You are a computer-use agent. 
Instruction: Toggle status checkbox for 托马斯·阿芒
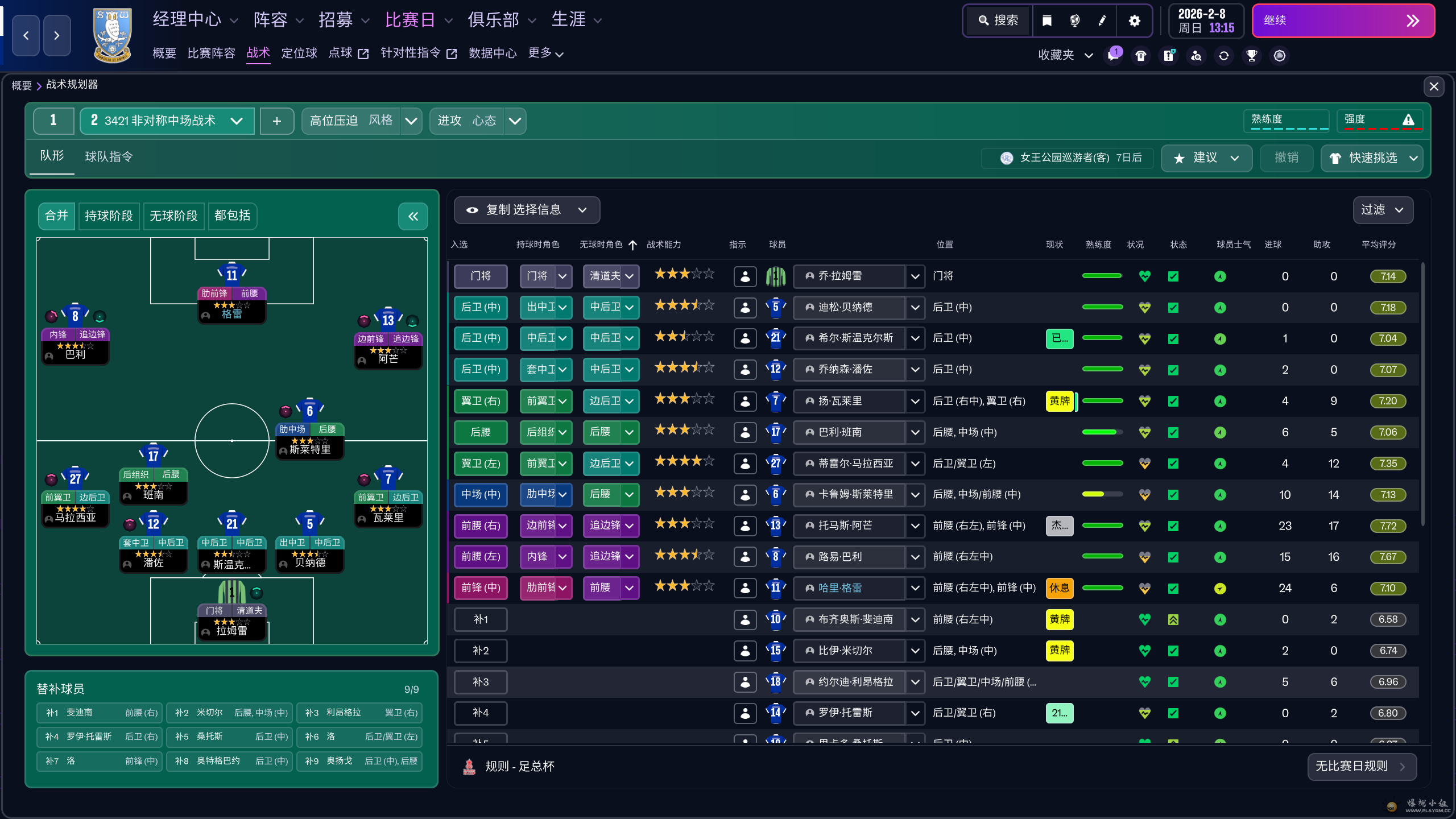click(x=1173, y=526)
